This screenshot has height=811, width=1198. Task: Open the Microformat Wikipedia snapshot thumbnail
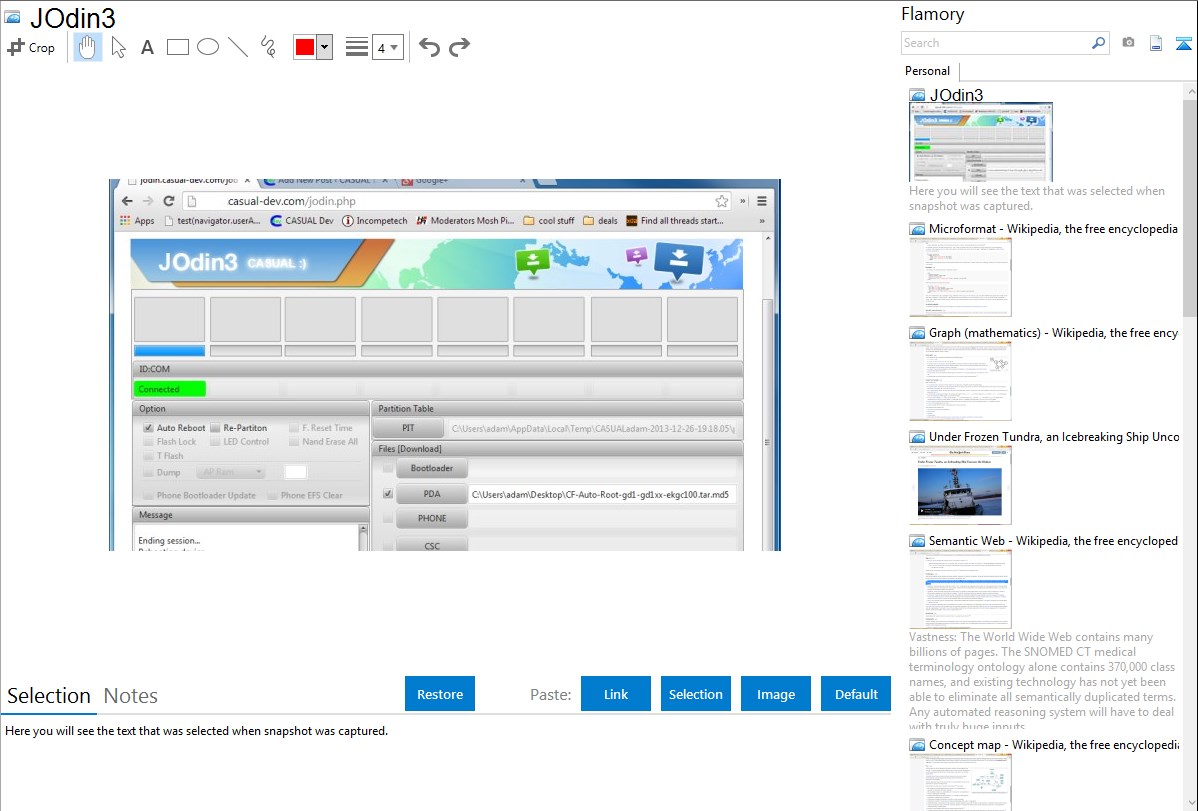[x=960, y=277]
